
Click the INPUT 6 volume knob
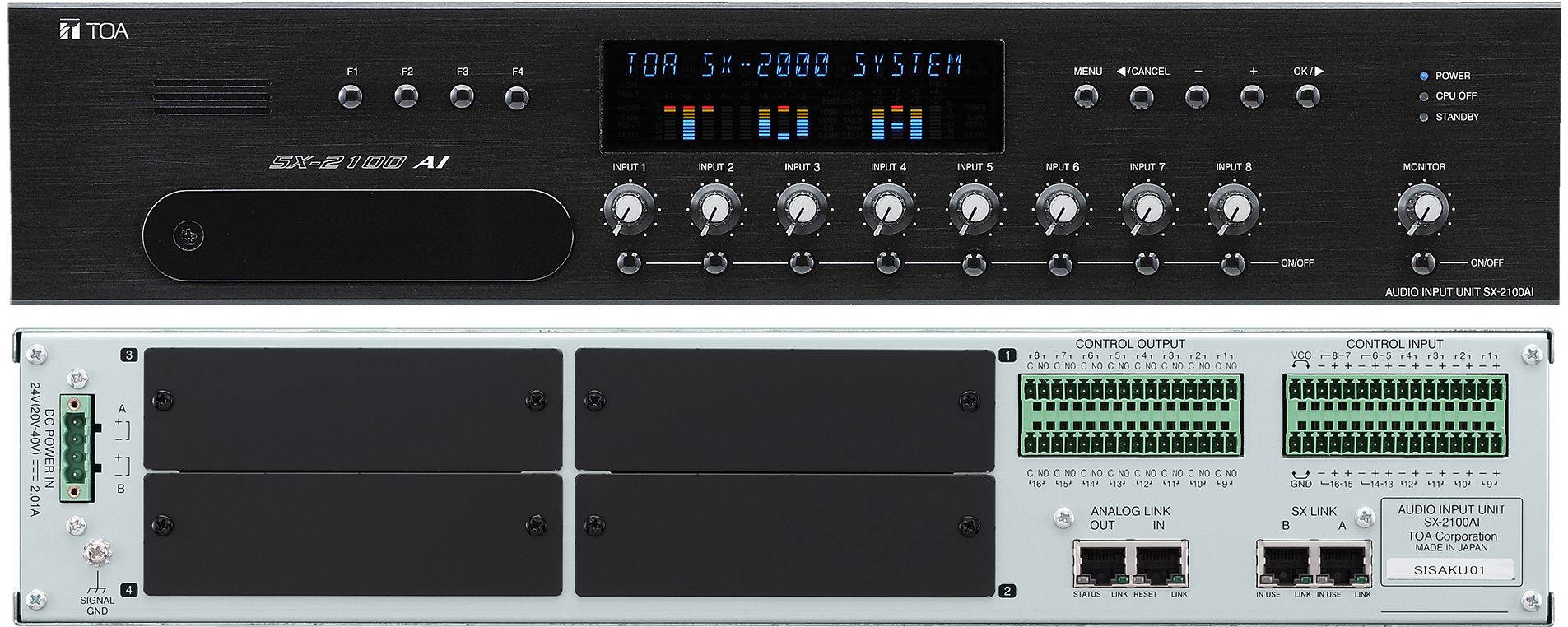pyautogui.click(x=1061, y=209)
